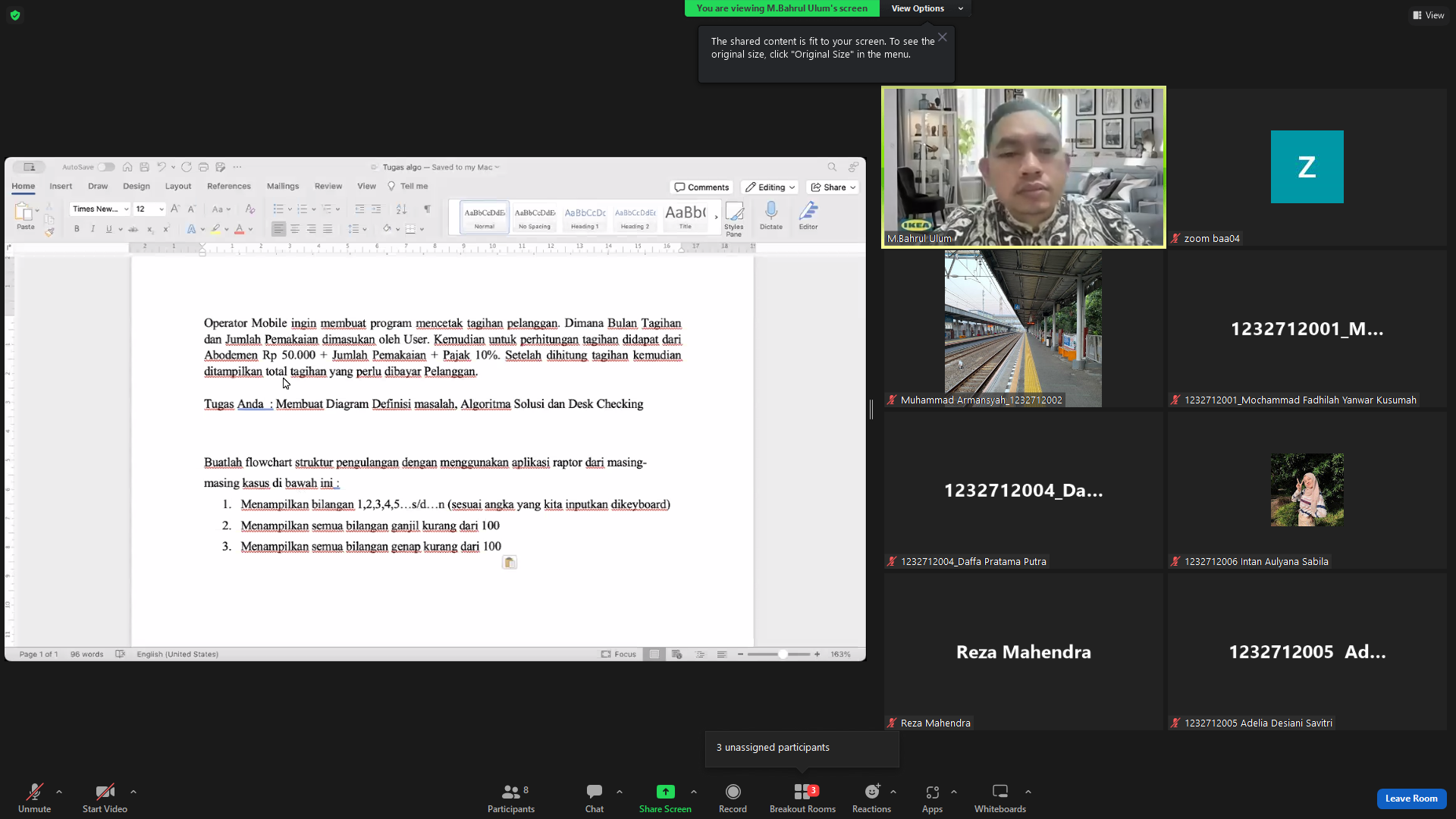Apply the Heading 1 style
The image size is (1456, 819).
pyautogui.click(x=585, y=218)
